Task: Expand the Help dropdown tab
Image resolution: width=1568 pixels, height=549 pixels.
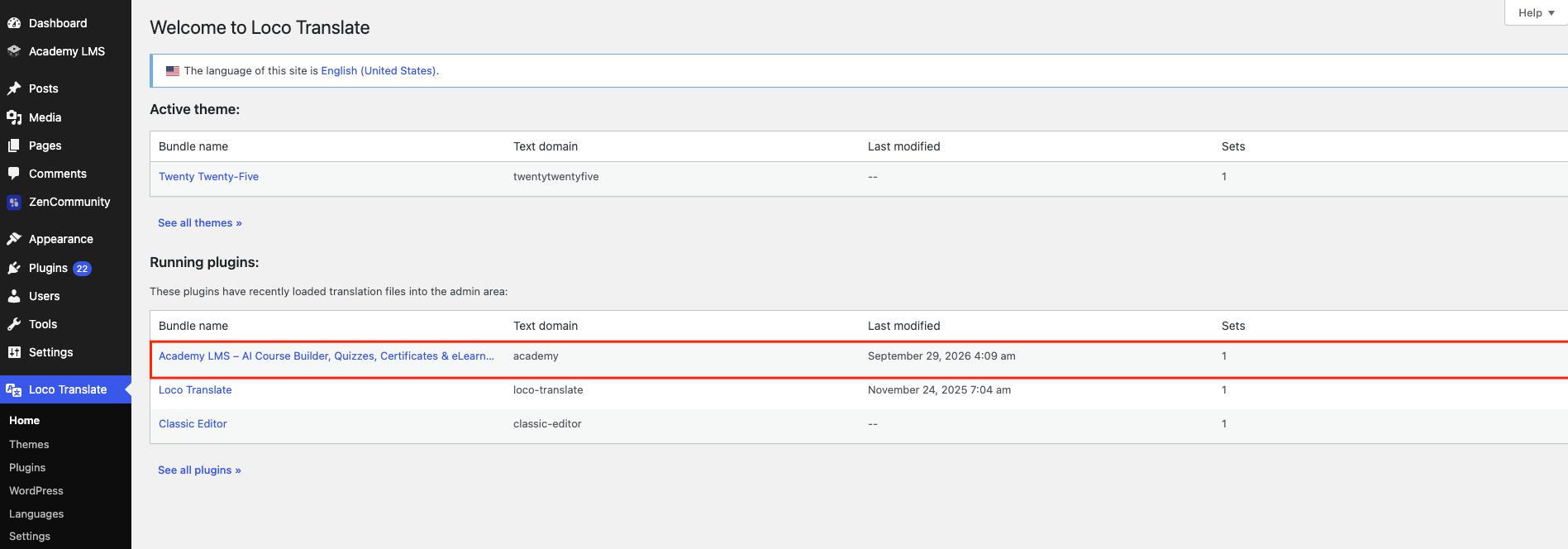Action: click(1536, 12)
